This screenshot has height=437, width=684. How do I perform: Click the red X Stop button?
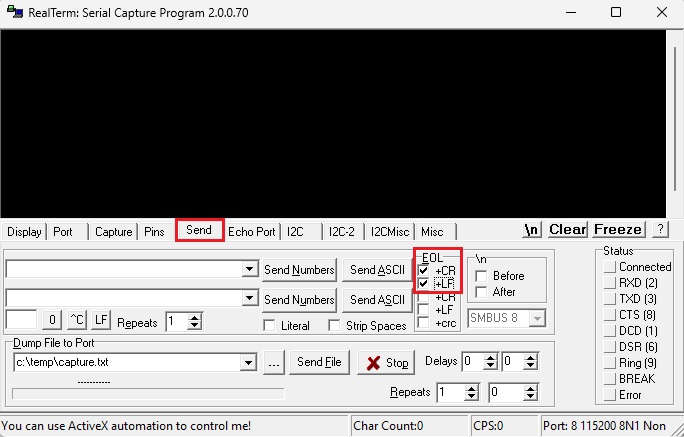386,362
